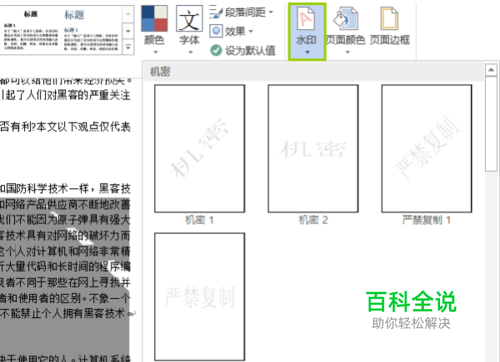Click the 字体 dropdown arrow below label

191,52
